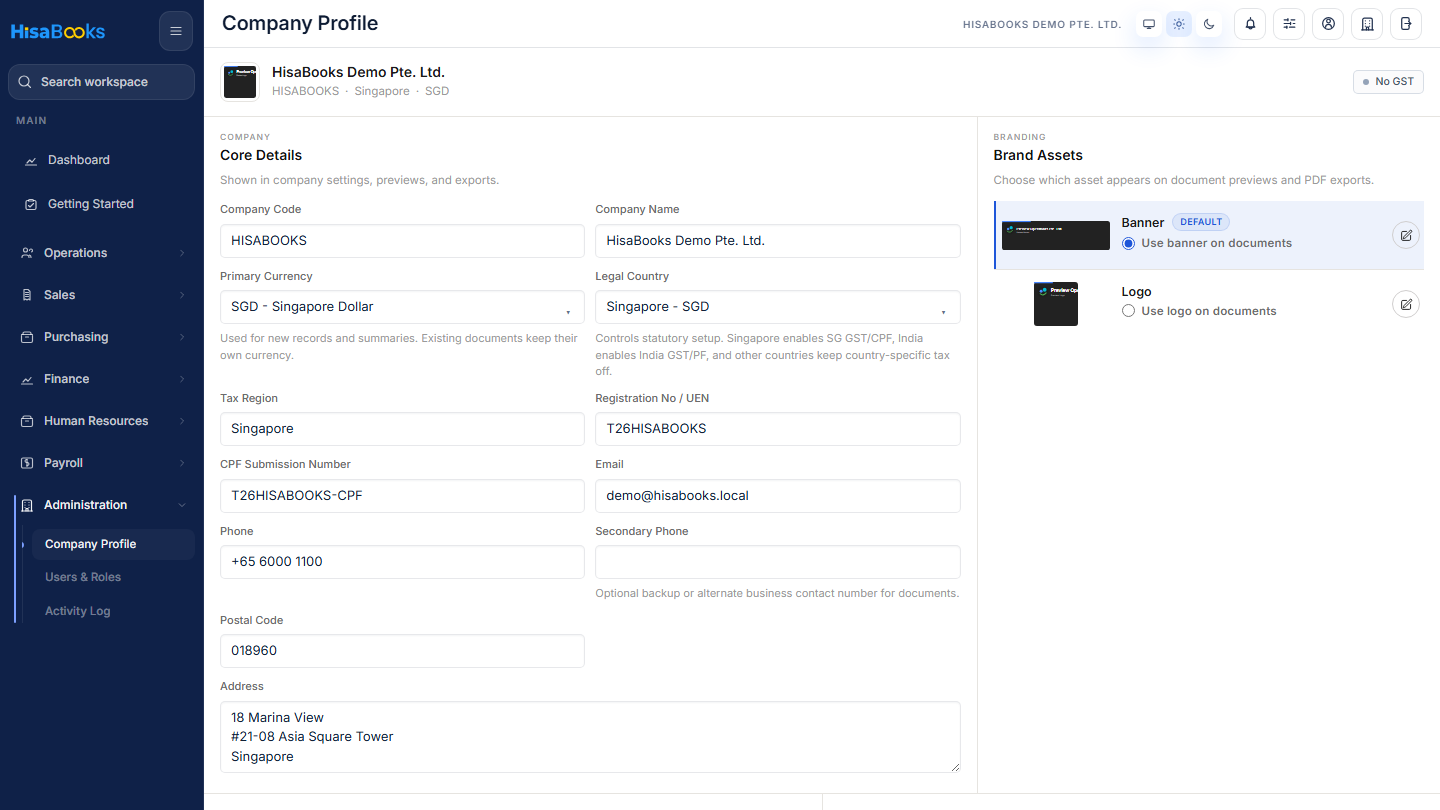Switch to light theme mode
1440x810 pixels.
pos(1179,24)
